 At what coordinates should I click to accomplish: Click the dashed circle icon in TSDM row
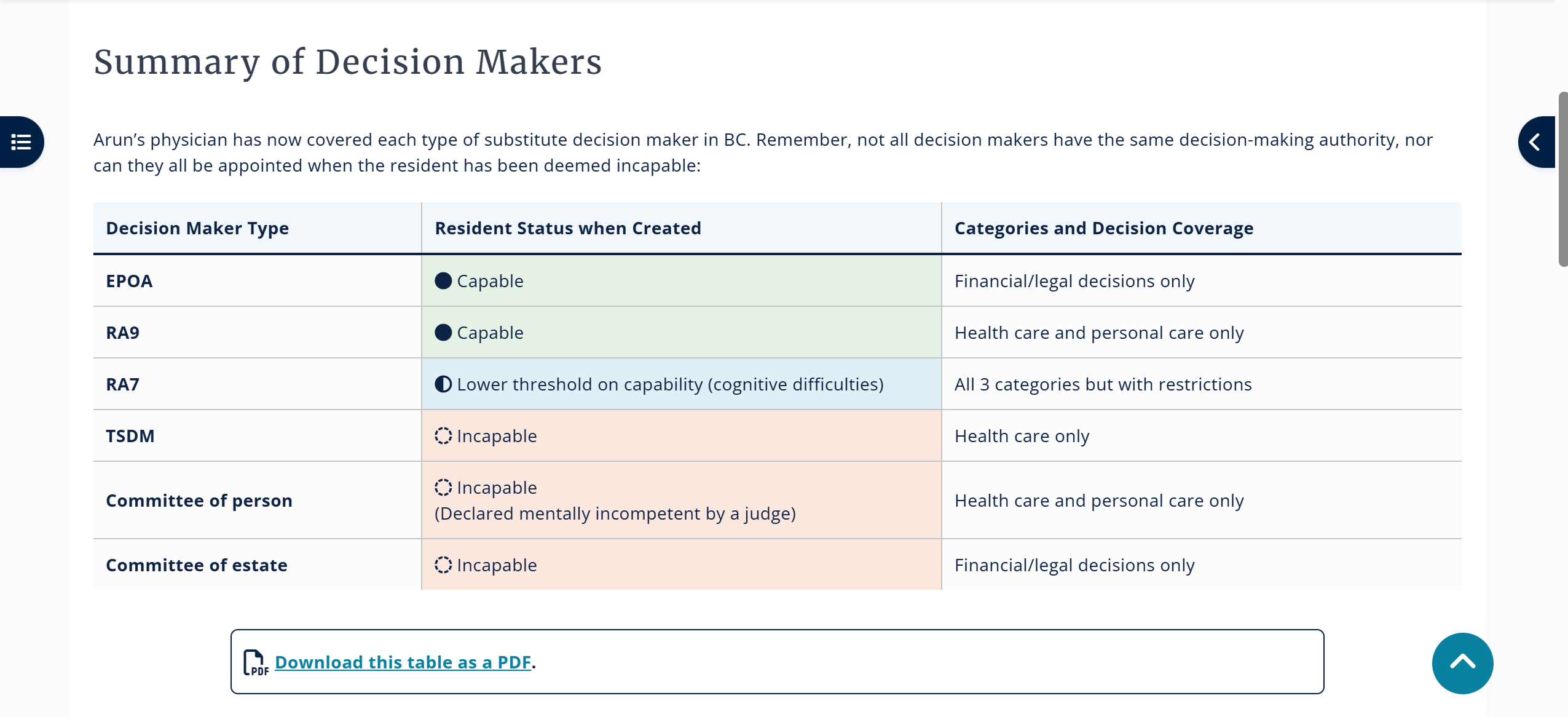click(x=443, y=436)
